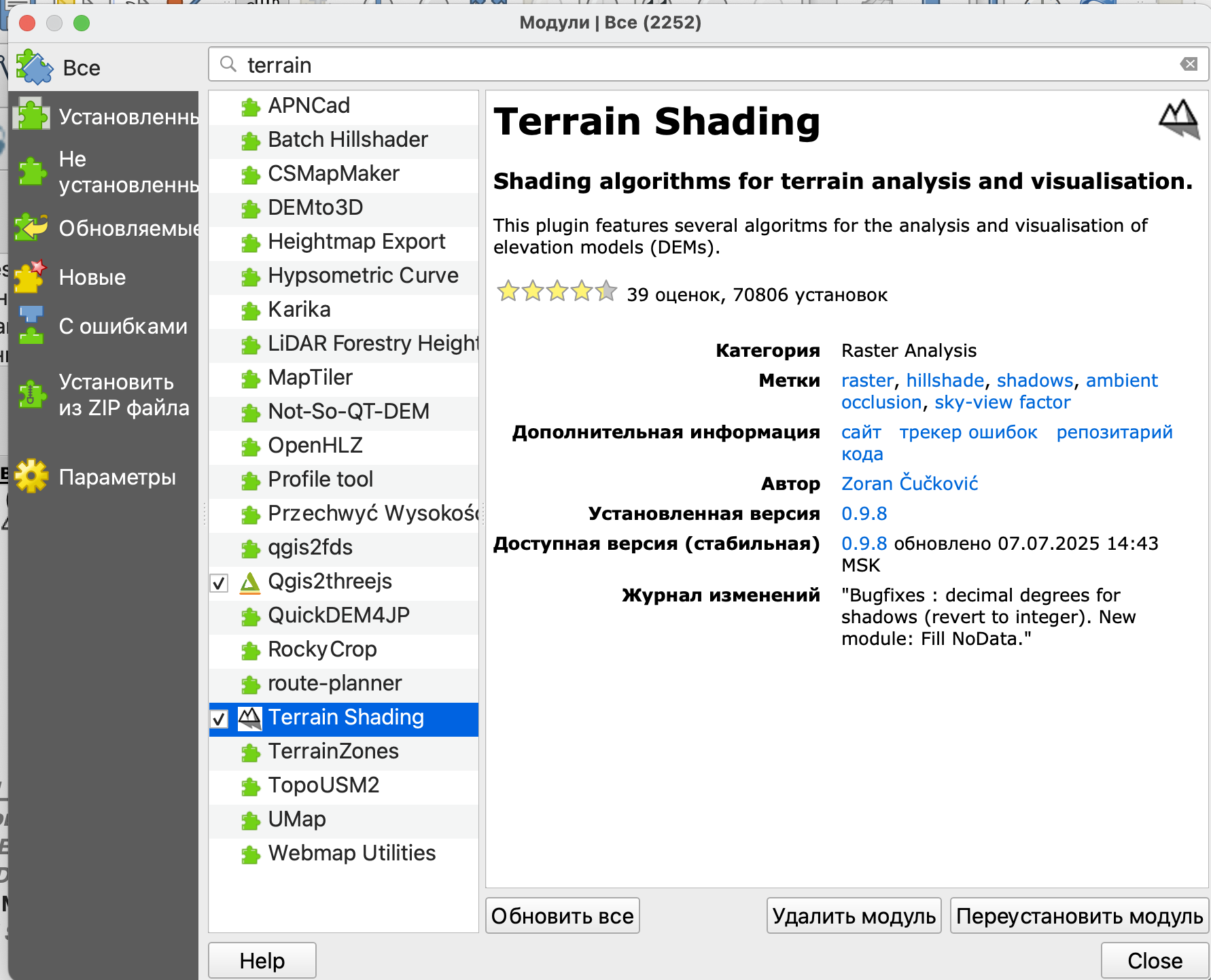Click the puzzle icon beside Все

point(34,67)
